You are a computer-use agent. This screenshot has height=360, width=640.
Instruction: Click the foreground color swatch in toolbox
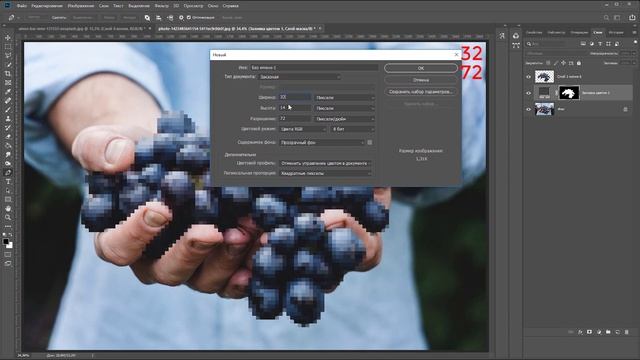[x=6, y=242]
